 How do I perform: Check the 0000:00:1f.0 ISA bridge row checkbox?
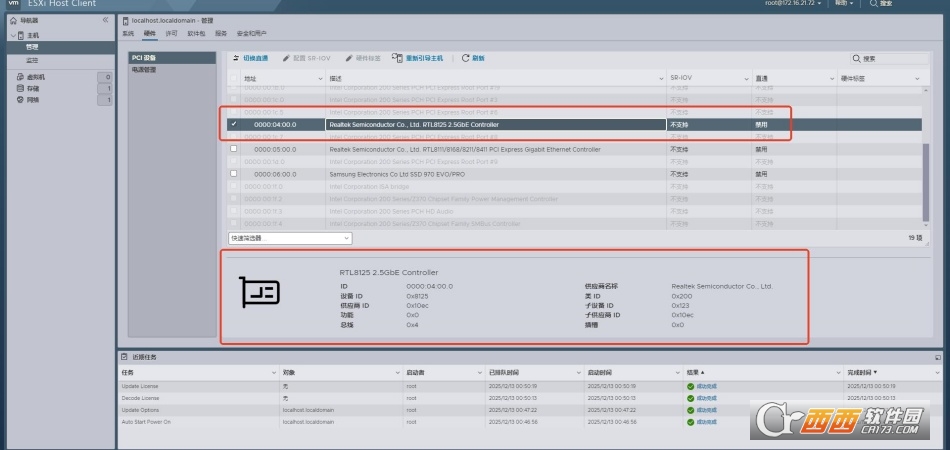click(234, 187)
